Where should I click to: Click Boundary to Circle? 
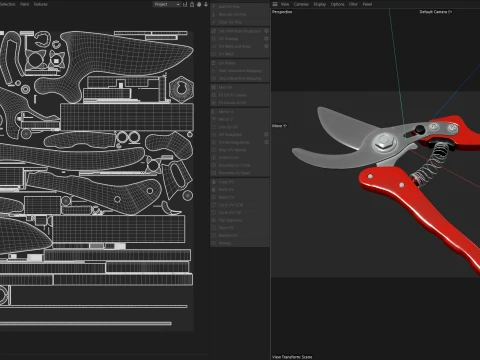pyautogui.click(x=240, y=165)
